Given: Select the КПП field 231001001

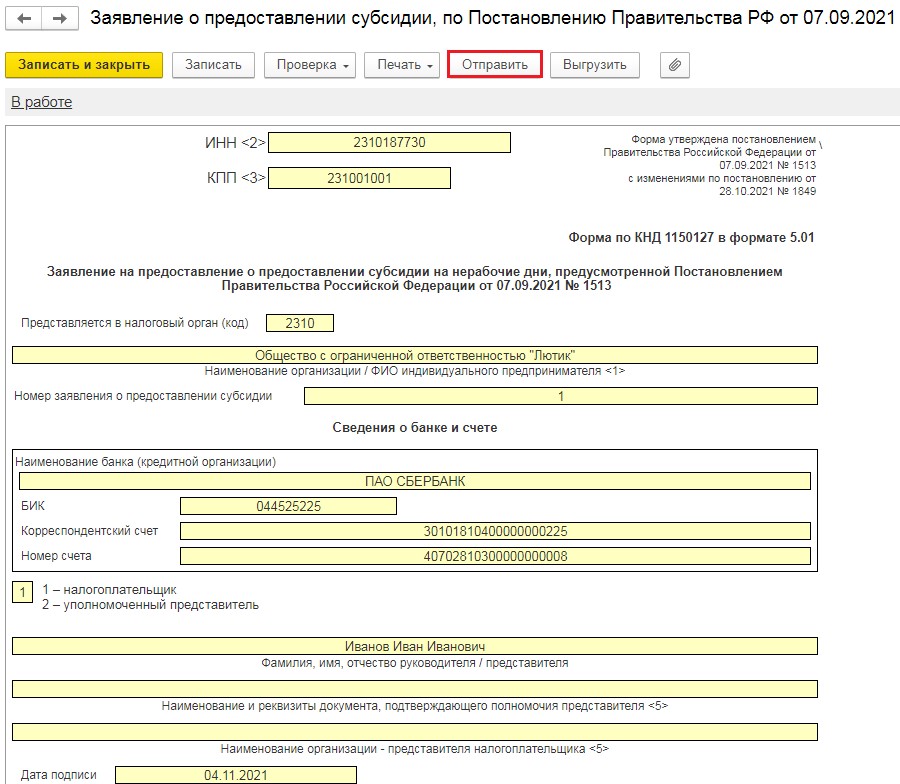Looking at the screenshot, I should (x=359, y=178).
